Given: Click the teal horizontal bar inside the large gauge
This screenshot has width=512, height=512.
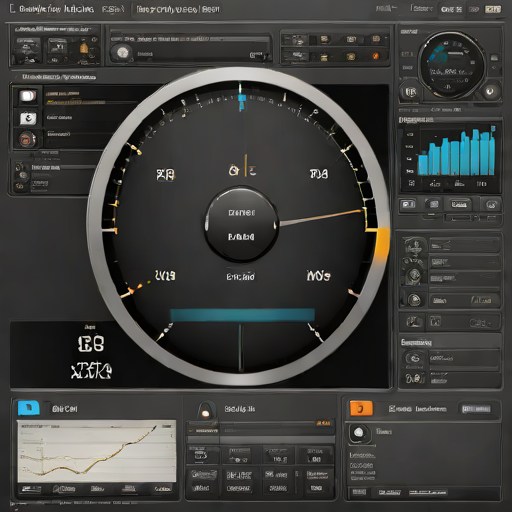Looking at the screenshot, I should (242, 315).
